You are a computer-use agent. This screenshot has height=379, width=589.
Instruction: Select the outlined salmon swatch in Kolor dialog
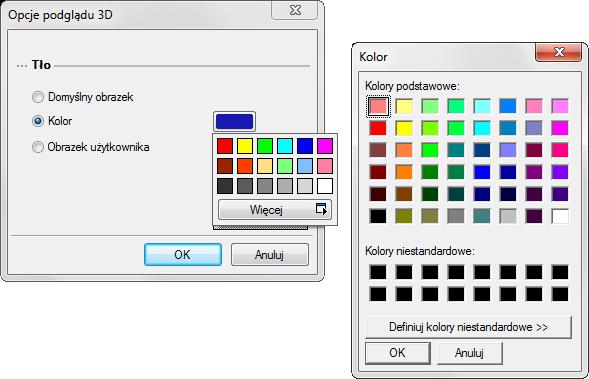pos(378,106)
